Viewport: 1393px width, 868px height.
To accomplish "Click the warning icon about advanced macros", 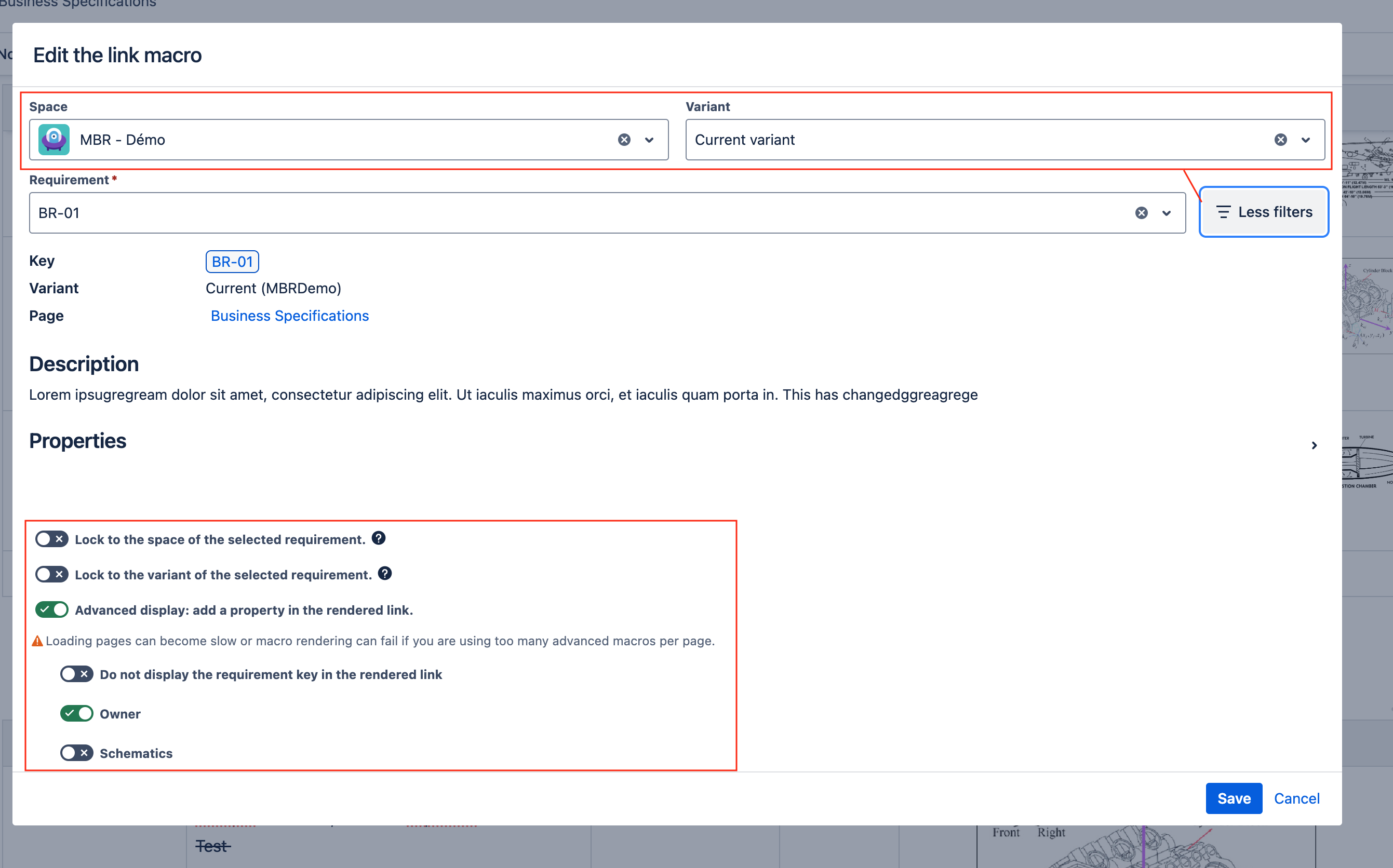I will (37, 641).
